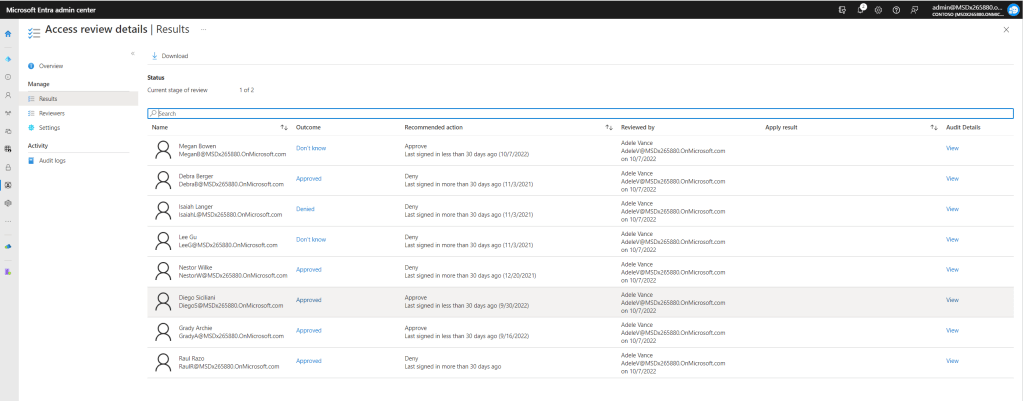Image resolution: width=1023 pixels, height=401 pixels.
Task: Click the Settings item in Manage menu
Action: [49, 128]
